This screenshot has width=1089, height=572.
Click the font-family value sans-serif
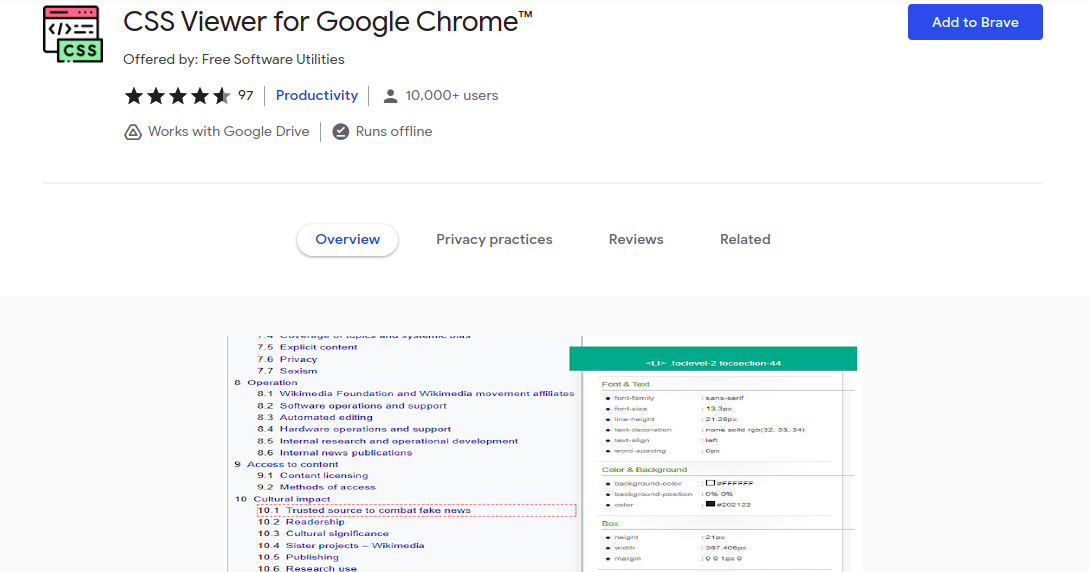point(724,398)
